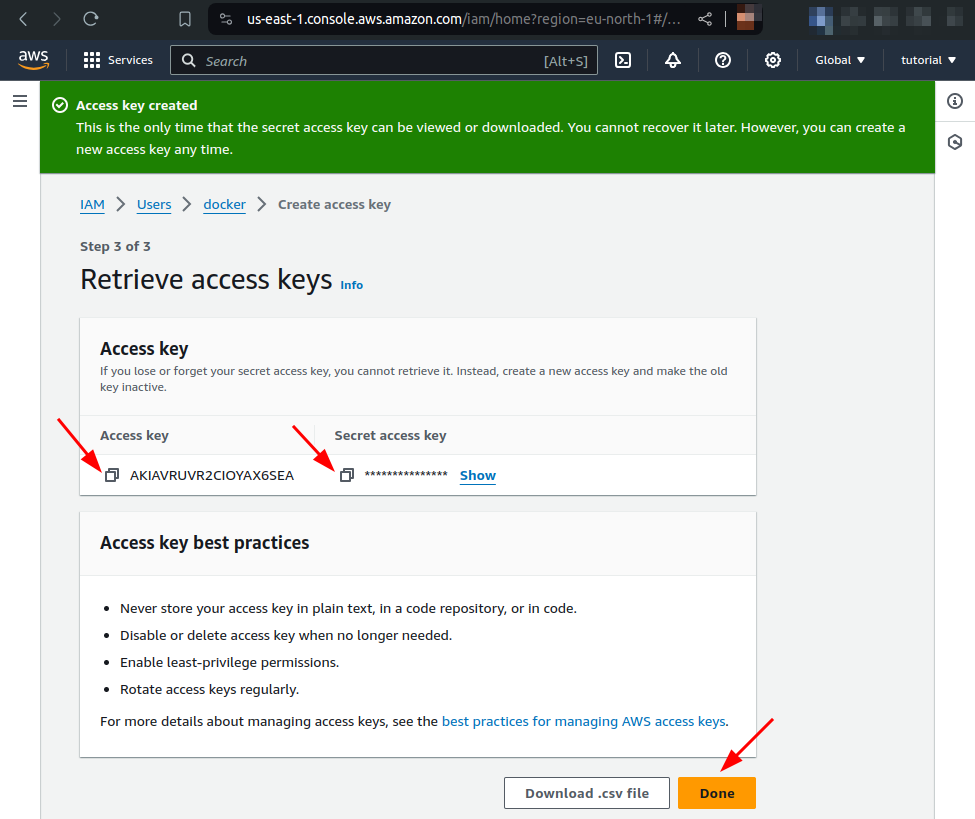Expand the Global region dropdown
Viewport: 975px width, 819px height.
840,60
